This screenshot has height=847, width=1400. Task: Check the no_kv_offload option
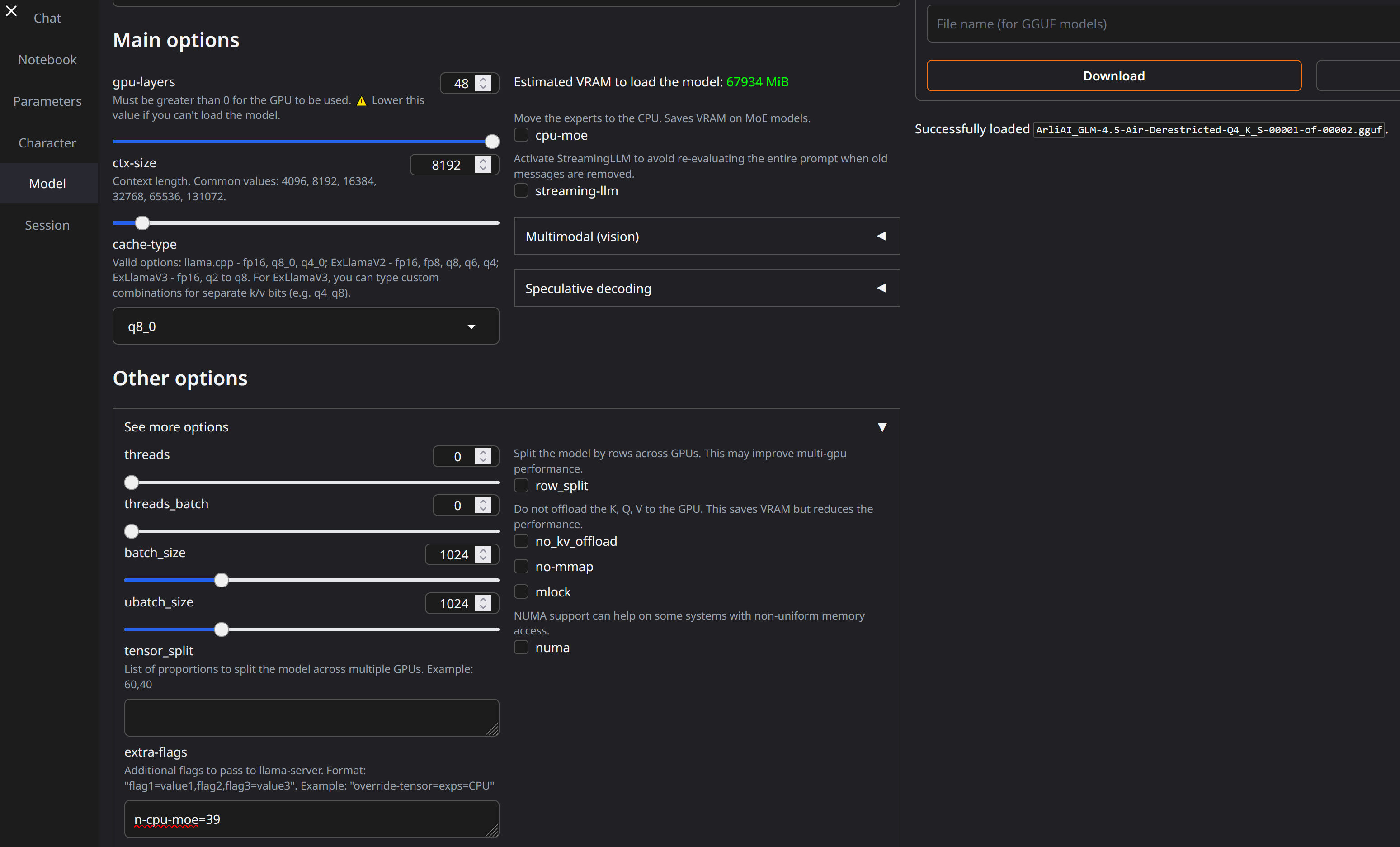(521, 541)
